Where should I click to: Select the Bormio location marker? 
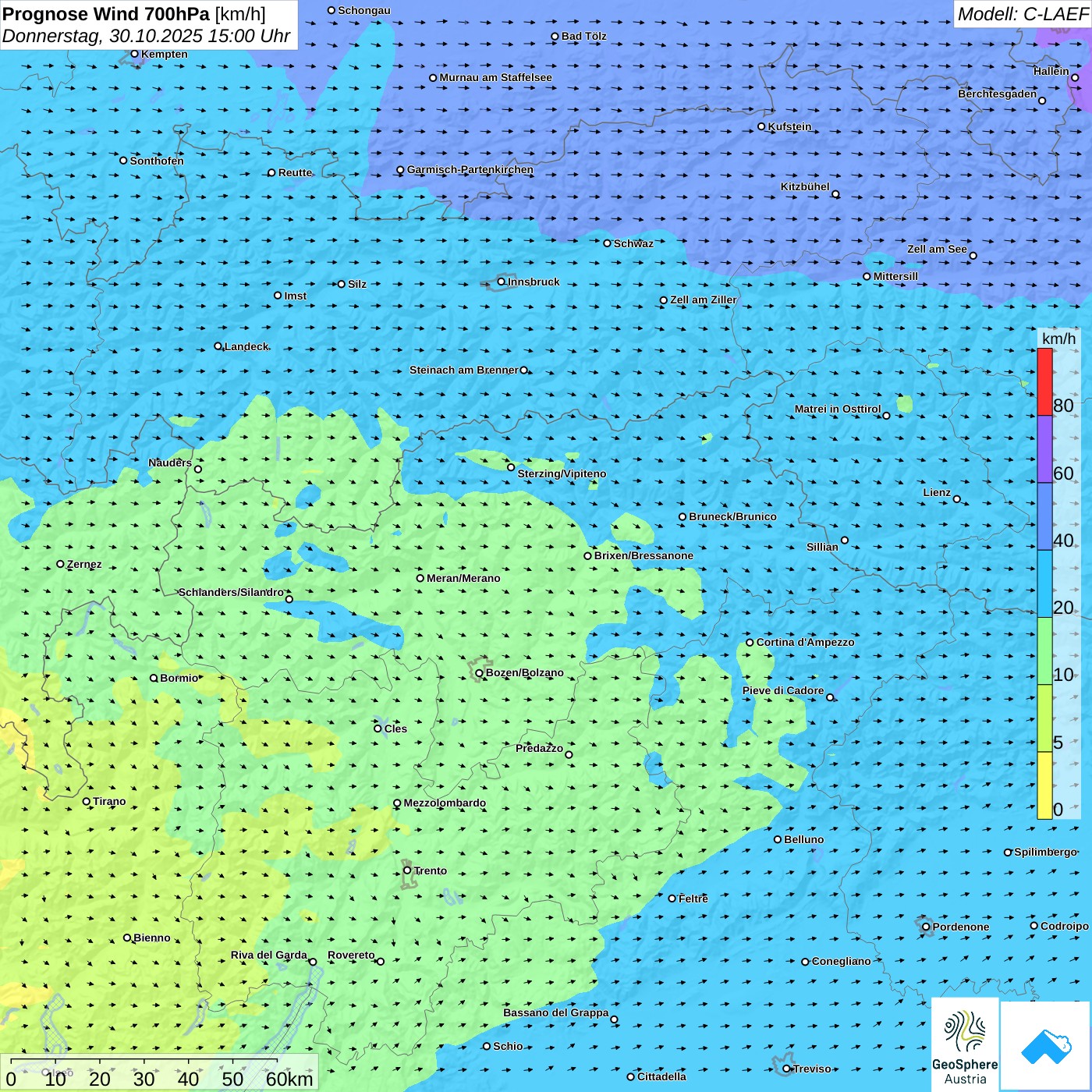click(154, 678)
